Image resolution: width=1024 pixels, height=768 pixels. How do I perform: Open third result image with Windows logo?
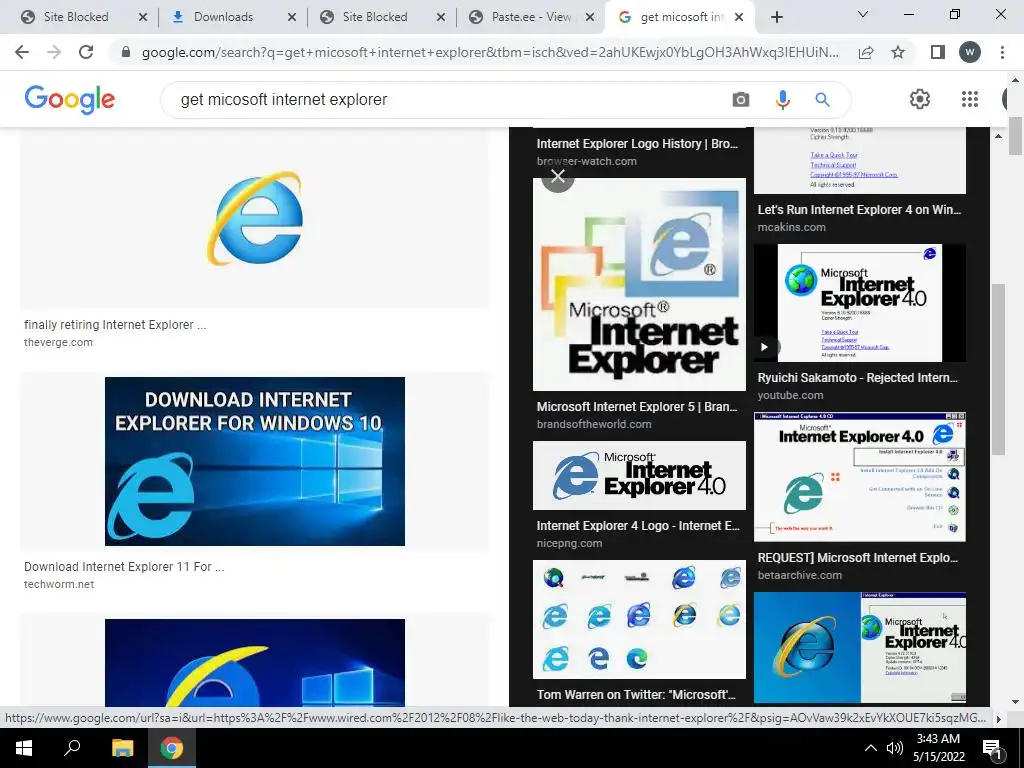pyautogui.click(x=255, y=662)
